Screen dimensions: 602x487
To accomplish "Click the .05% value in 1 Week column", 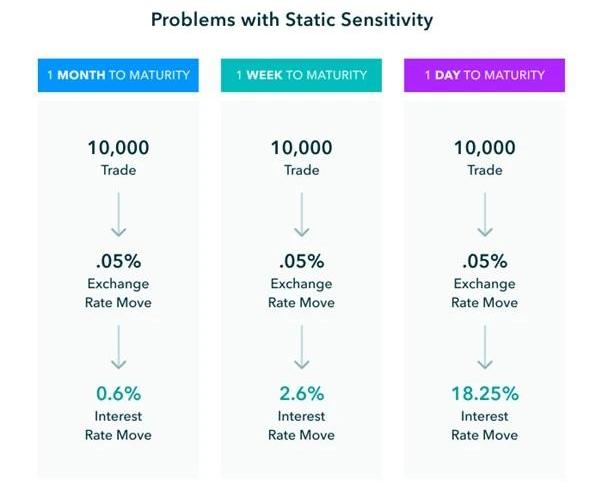I will point(301,261).
